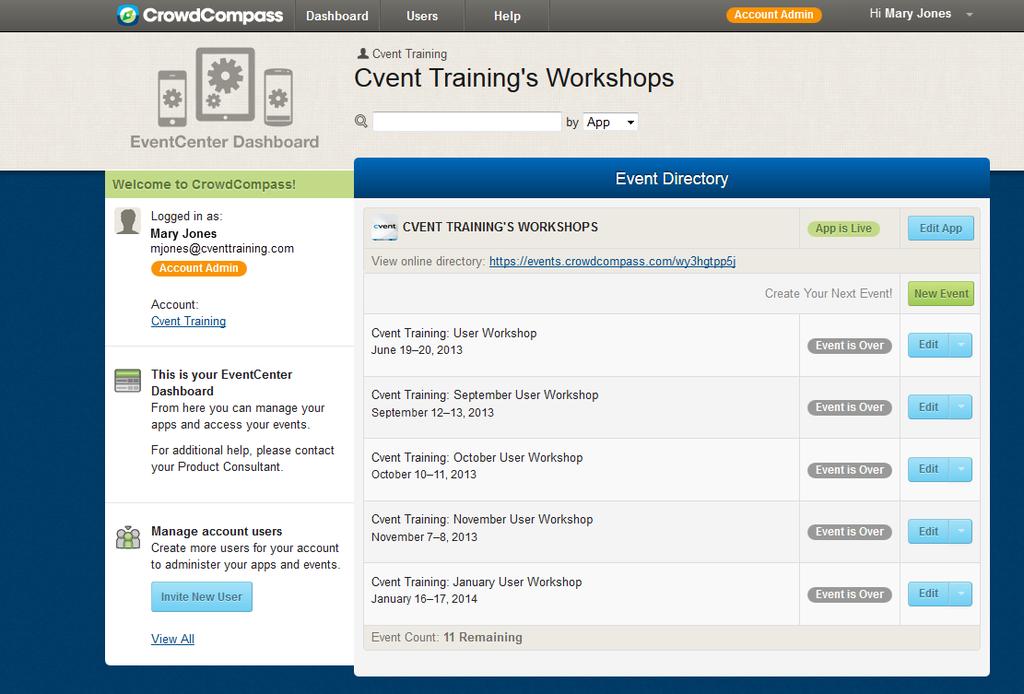The image size is (1024, 694).
Task: Click Event is Over badge for June workshop
Action: [849, 345]
